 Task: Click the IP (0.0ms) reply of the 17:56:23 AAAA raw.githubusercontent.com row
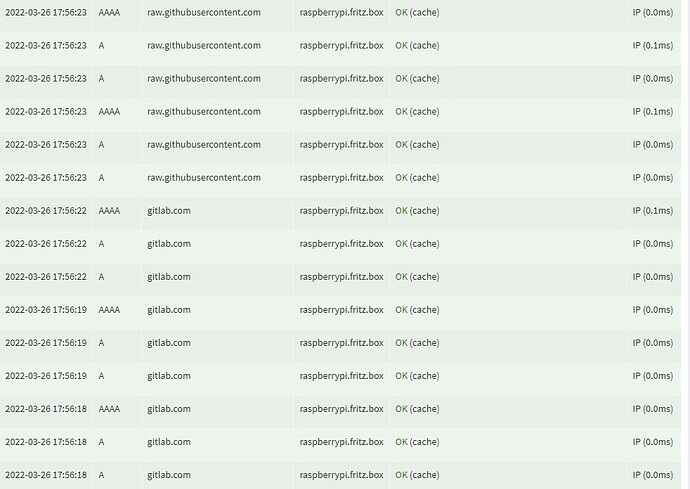653,12
